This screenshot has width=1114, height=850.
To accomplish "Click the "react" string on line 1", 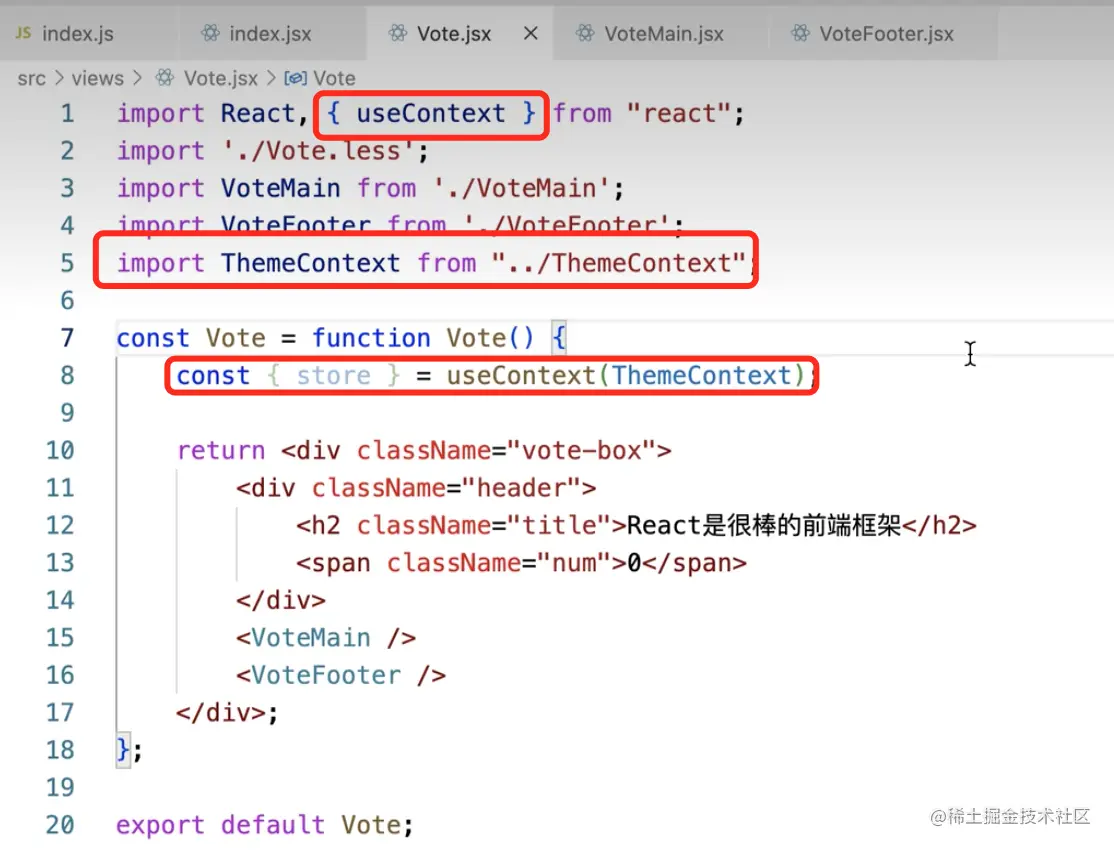I will (x=678, y=114).
